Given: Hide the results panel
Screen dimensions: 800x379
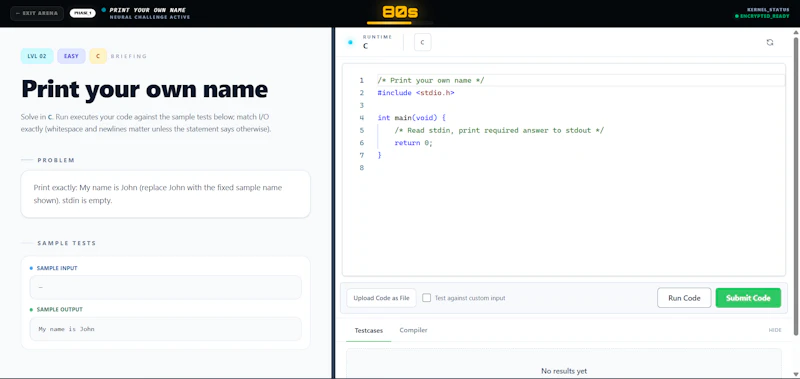Looking at the screenshot, I should [x=775, y=330].
